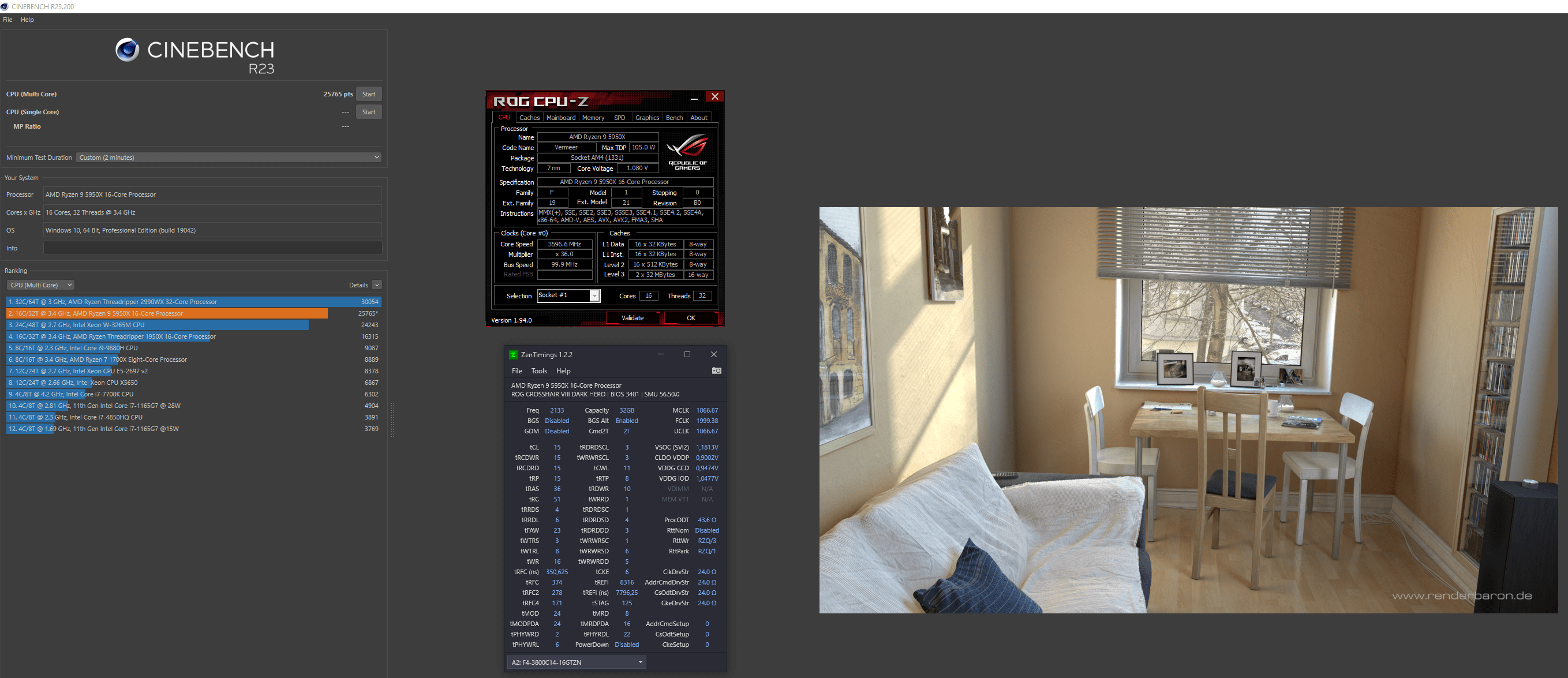
Task: Maximize the ZenTimings window
Action: 687,354
